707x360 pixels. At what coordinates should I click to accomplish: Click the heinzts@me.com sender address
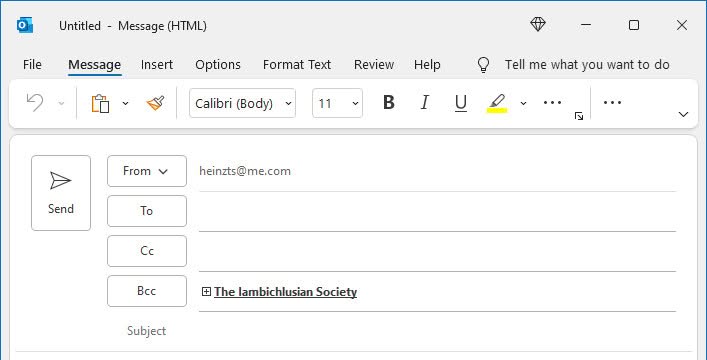point(245,171)
